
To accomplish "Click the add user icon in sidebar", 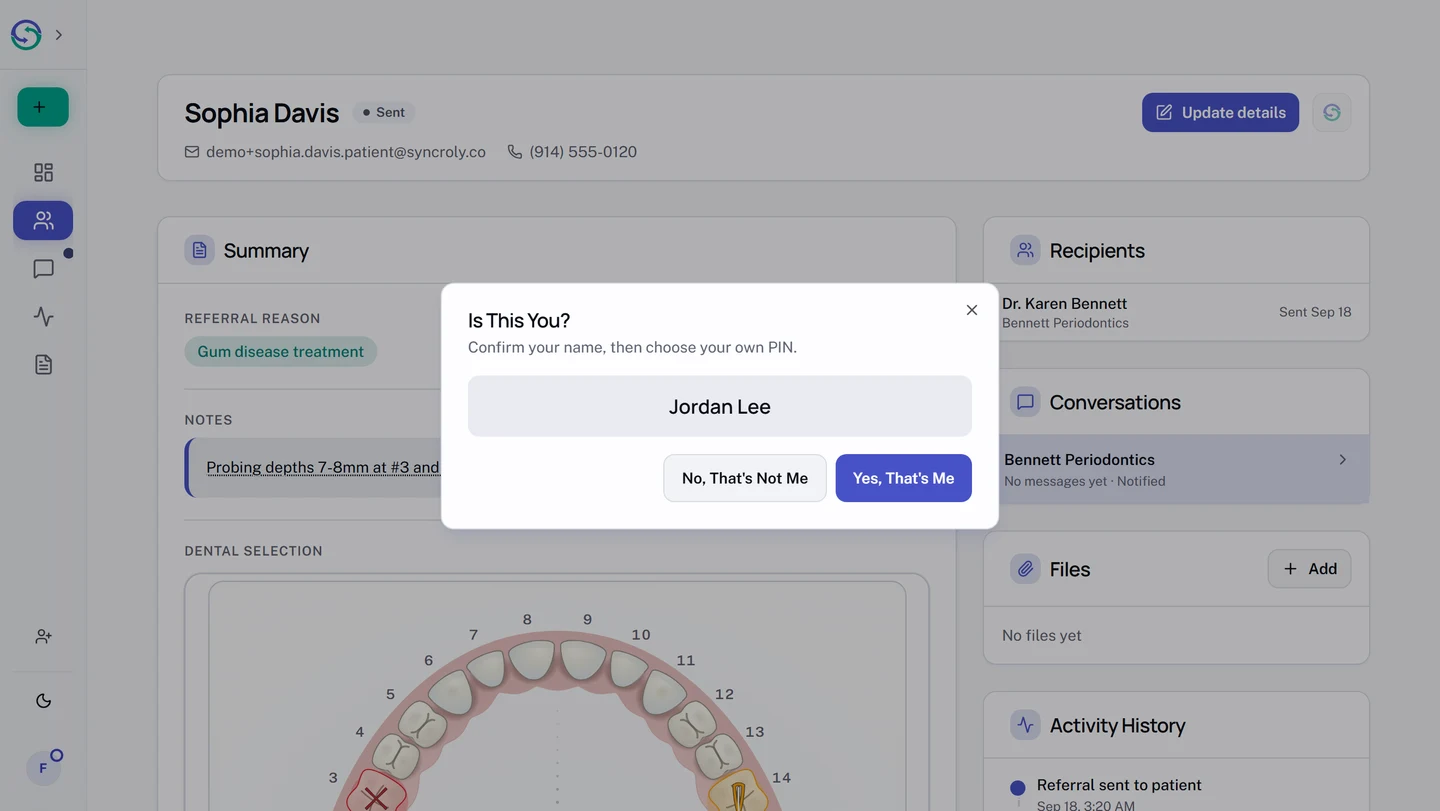I will pos(43,636).
